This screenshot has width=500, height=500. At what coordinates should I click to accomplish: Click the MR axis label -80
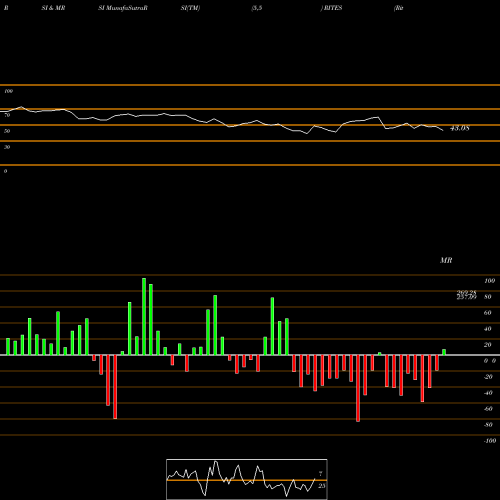(488, 425)
